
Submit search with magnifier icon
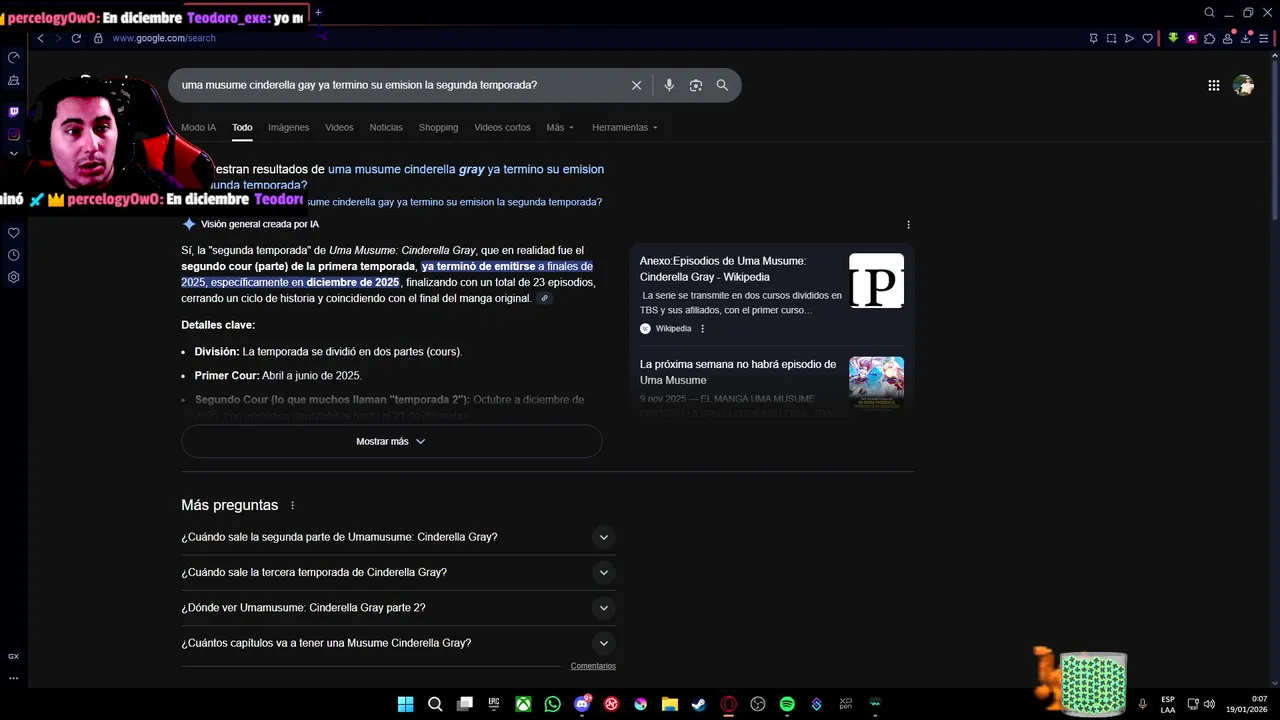[722, 85]
